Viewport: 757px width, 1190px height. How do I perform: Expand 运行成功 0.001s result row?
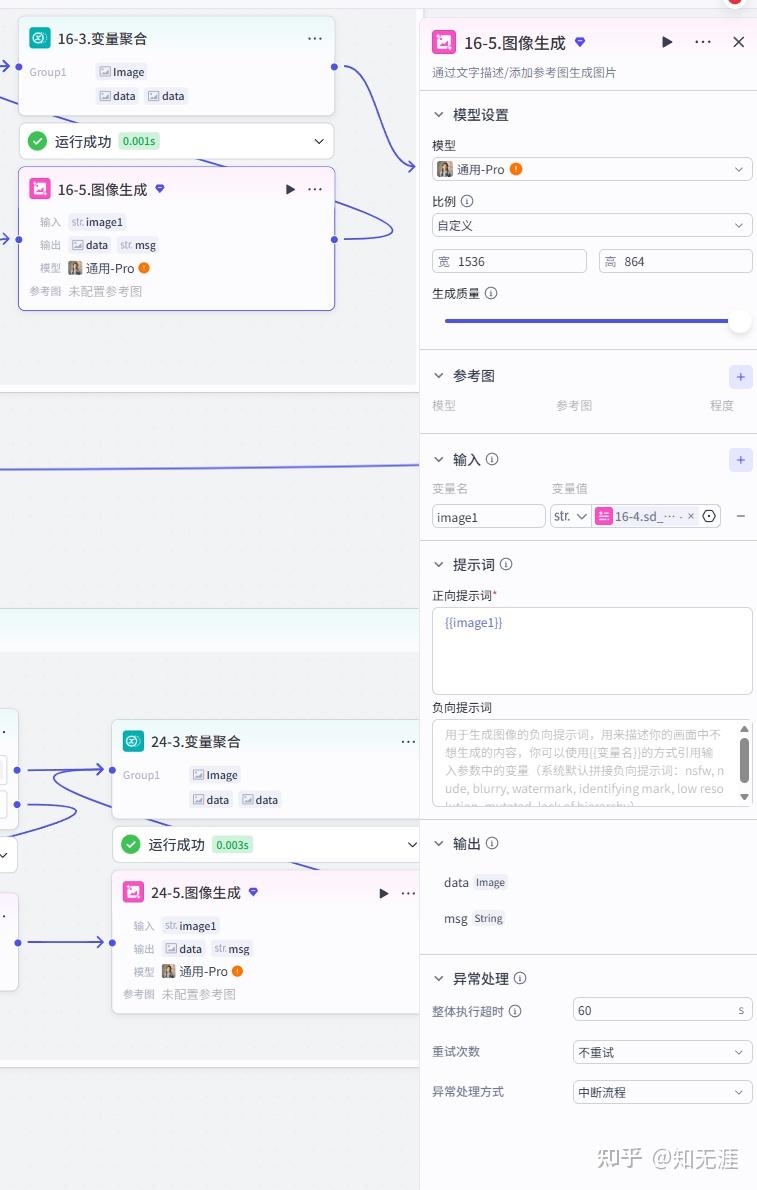(x=319, y=141)
